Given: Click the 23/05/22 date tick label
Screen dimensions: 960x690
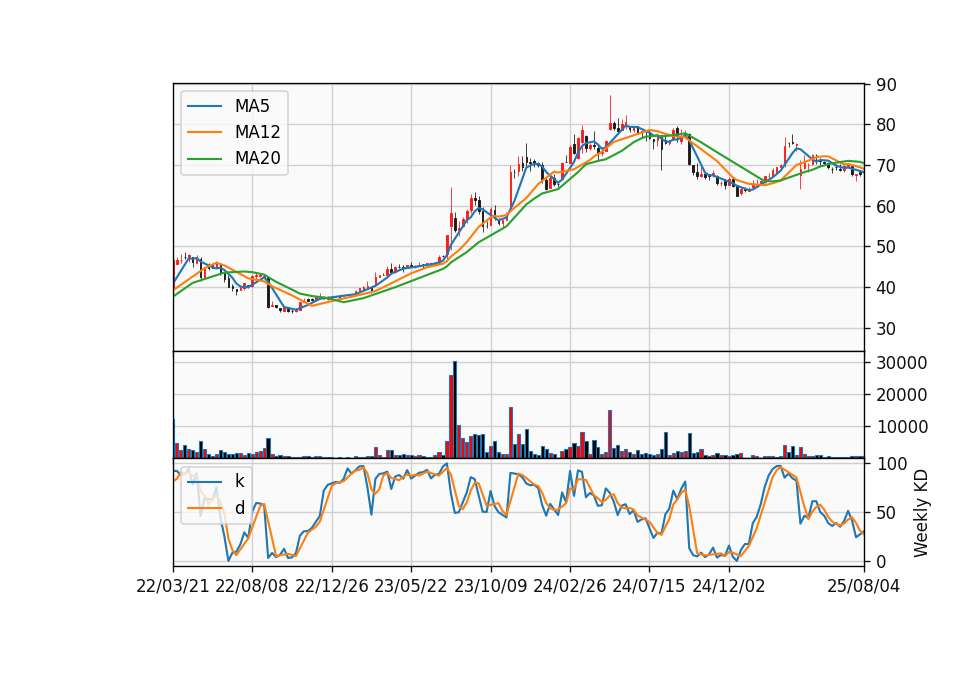Looking at the screenshot, I should coord(411,586).
